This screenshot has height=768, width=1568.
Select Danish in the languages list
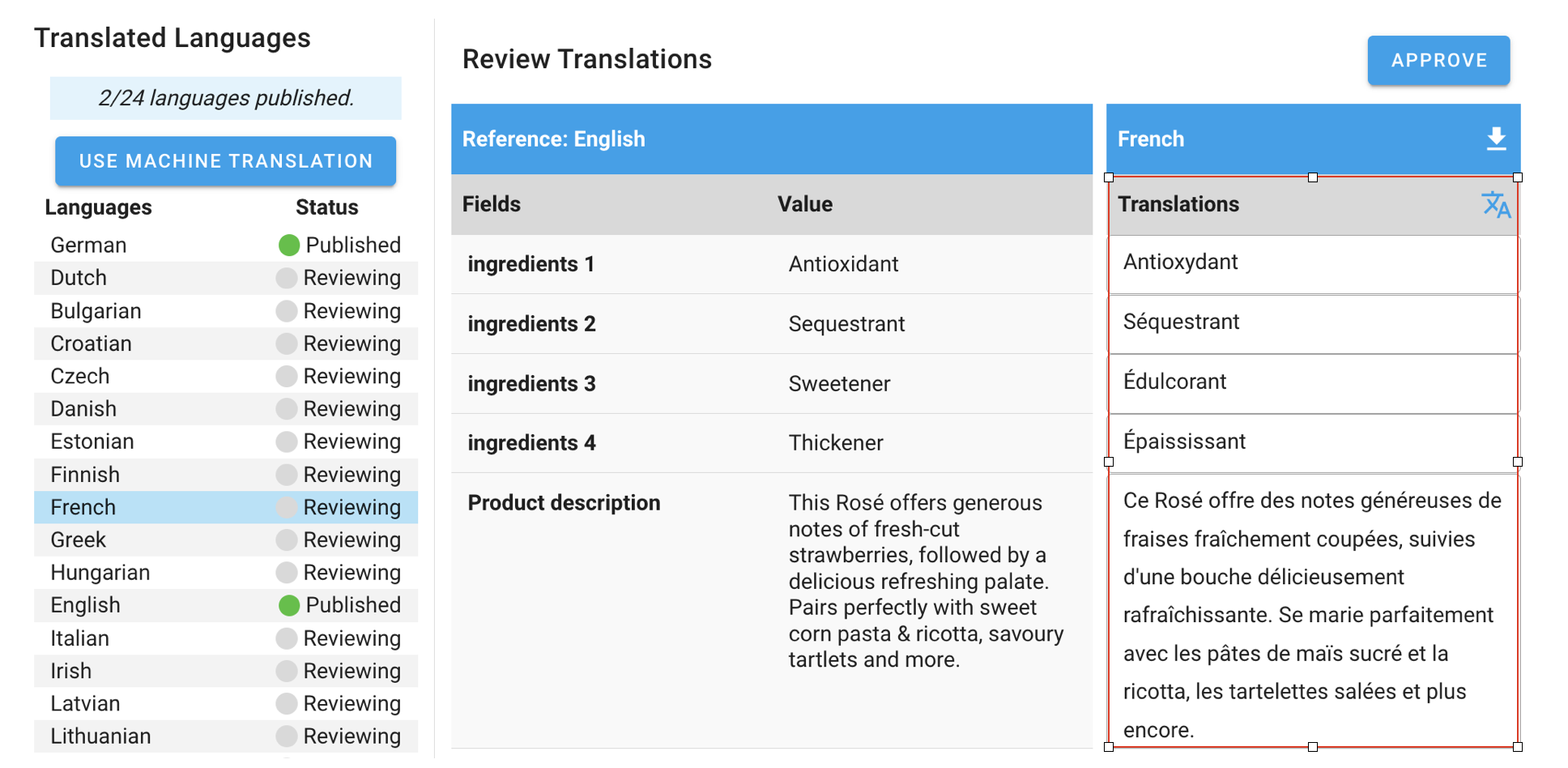click(x=83, y=409)
